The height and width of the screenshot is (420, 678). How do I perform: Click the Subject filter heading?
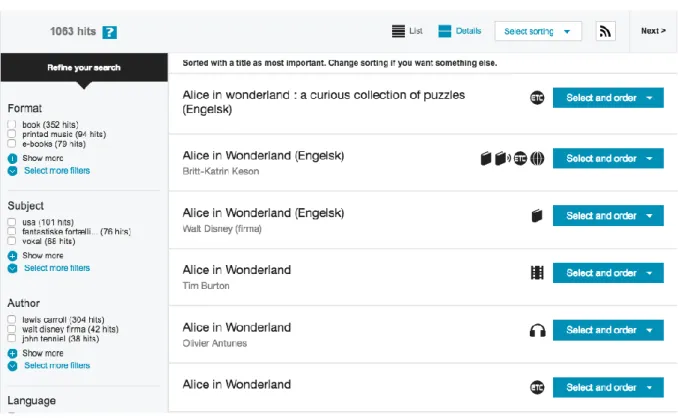point(26,206)
